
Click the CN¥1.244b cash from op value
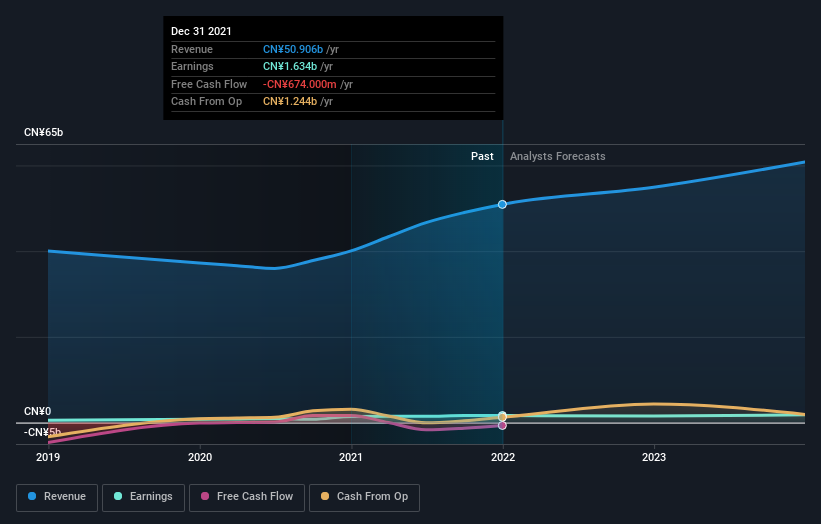pyautogui.click(x=290, y=102)
